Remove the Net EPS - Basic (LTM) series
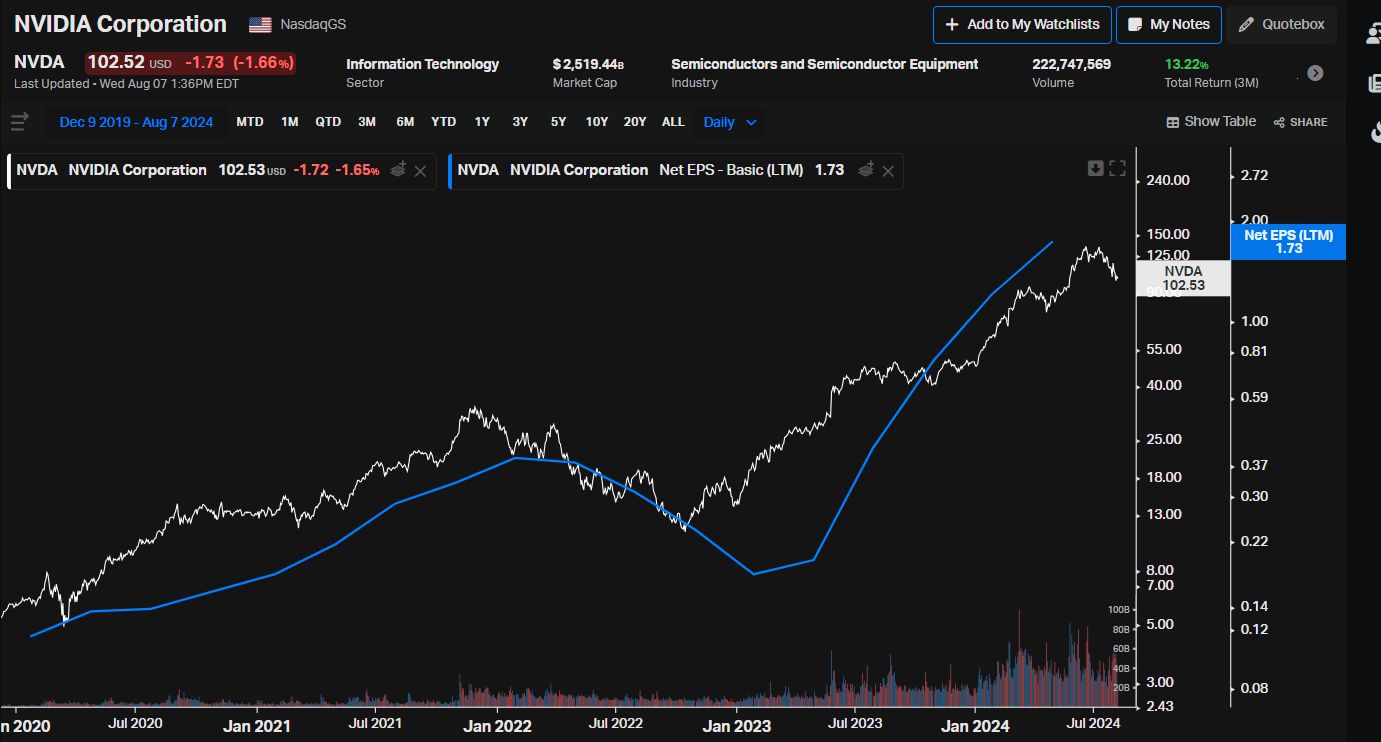This screenshot has width=1381, height=742. point(888,171)
